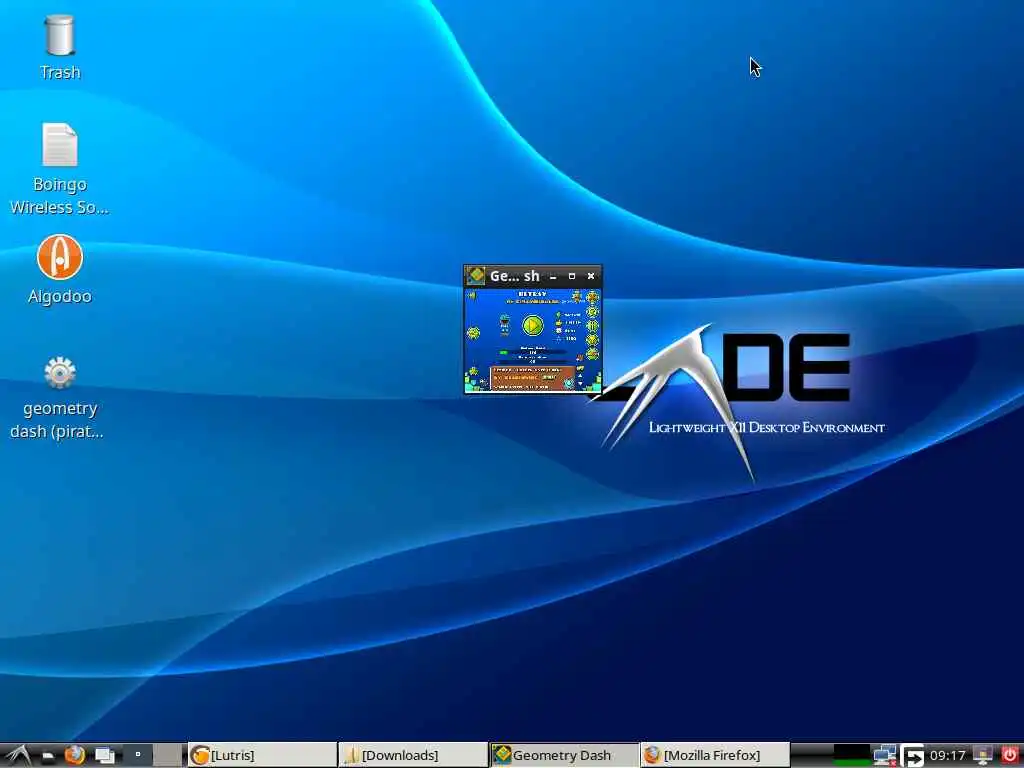This screenshot has height=768, width=1024.
Task: Restore the Downloads taskbar window
Action: click(x=413, y=755)
